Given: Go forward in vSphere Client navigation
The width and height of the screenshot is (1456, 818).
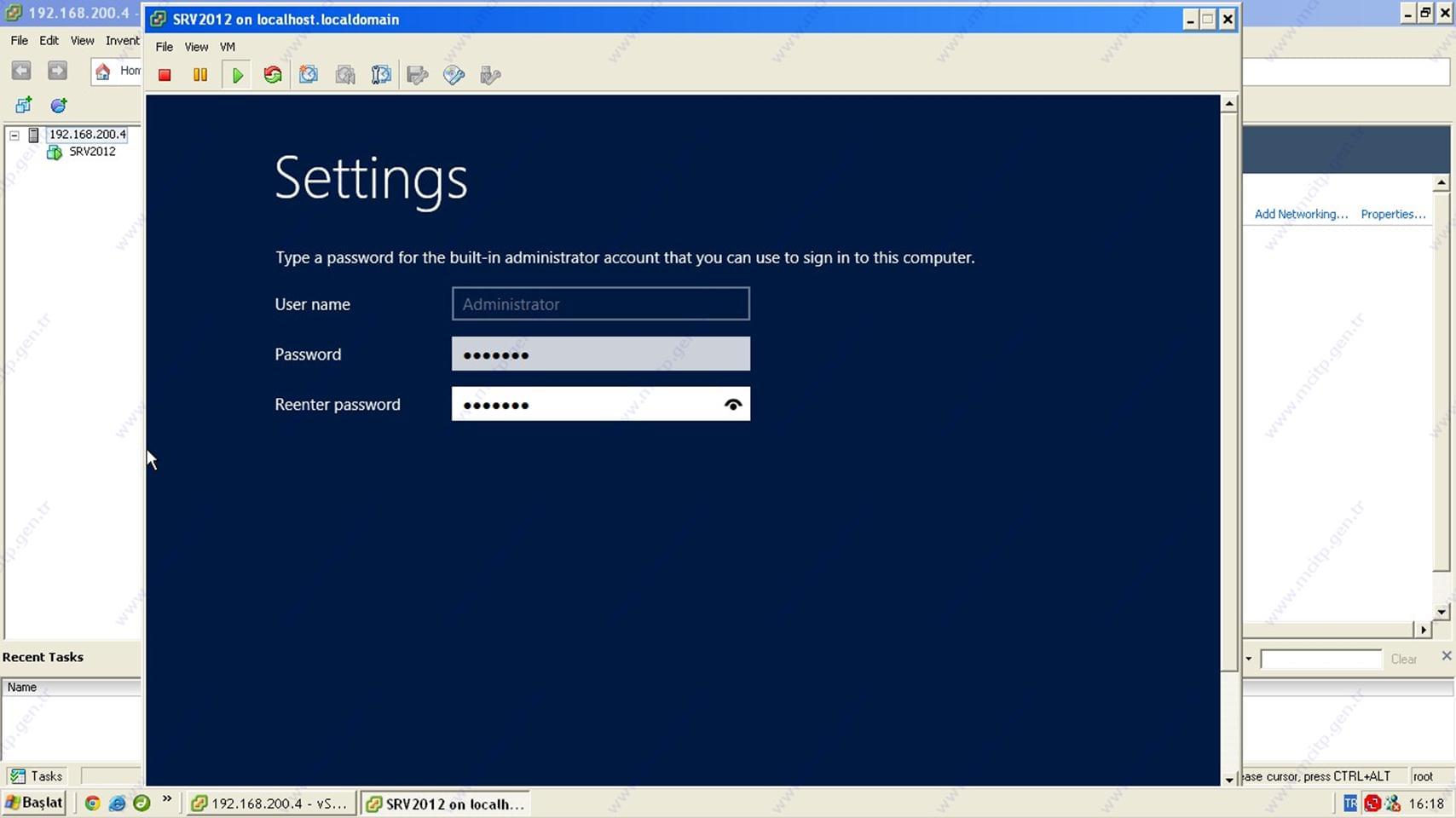Looking at the screenshot, I should click(57, 71).
